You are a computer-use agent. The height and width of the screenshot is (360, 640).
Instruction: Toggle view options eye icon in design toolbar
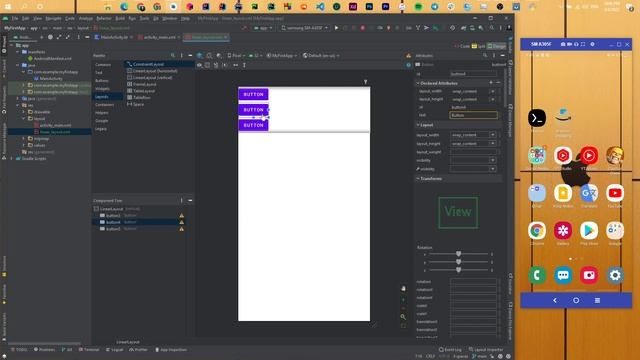pos(199,65)
